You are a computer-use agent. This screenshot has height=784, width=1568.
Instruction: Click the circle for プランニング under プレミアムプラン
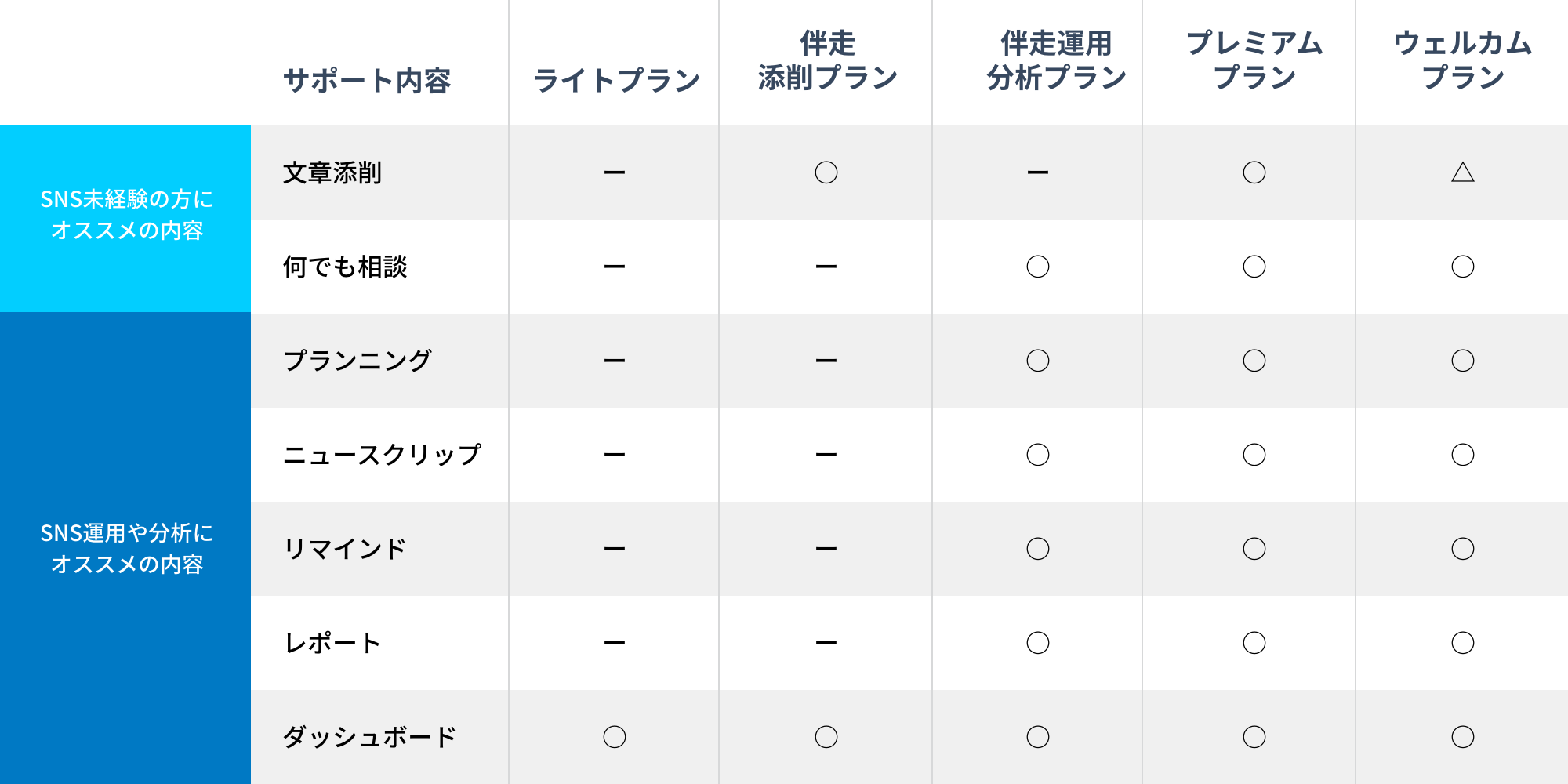(1254, 361)
